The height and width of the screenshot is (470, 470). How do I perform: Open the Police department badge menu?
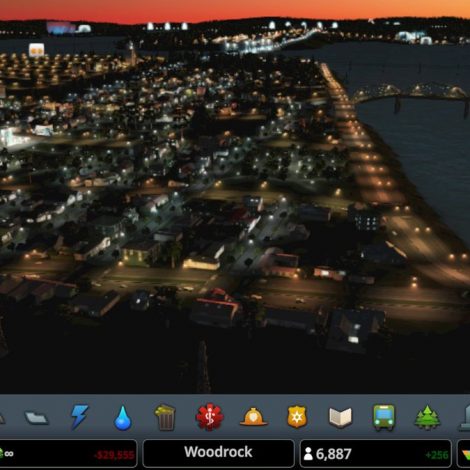(297, 417)
